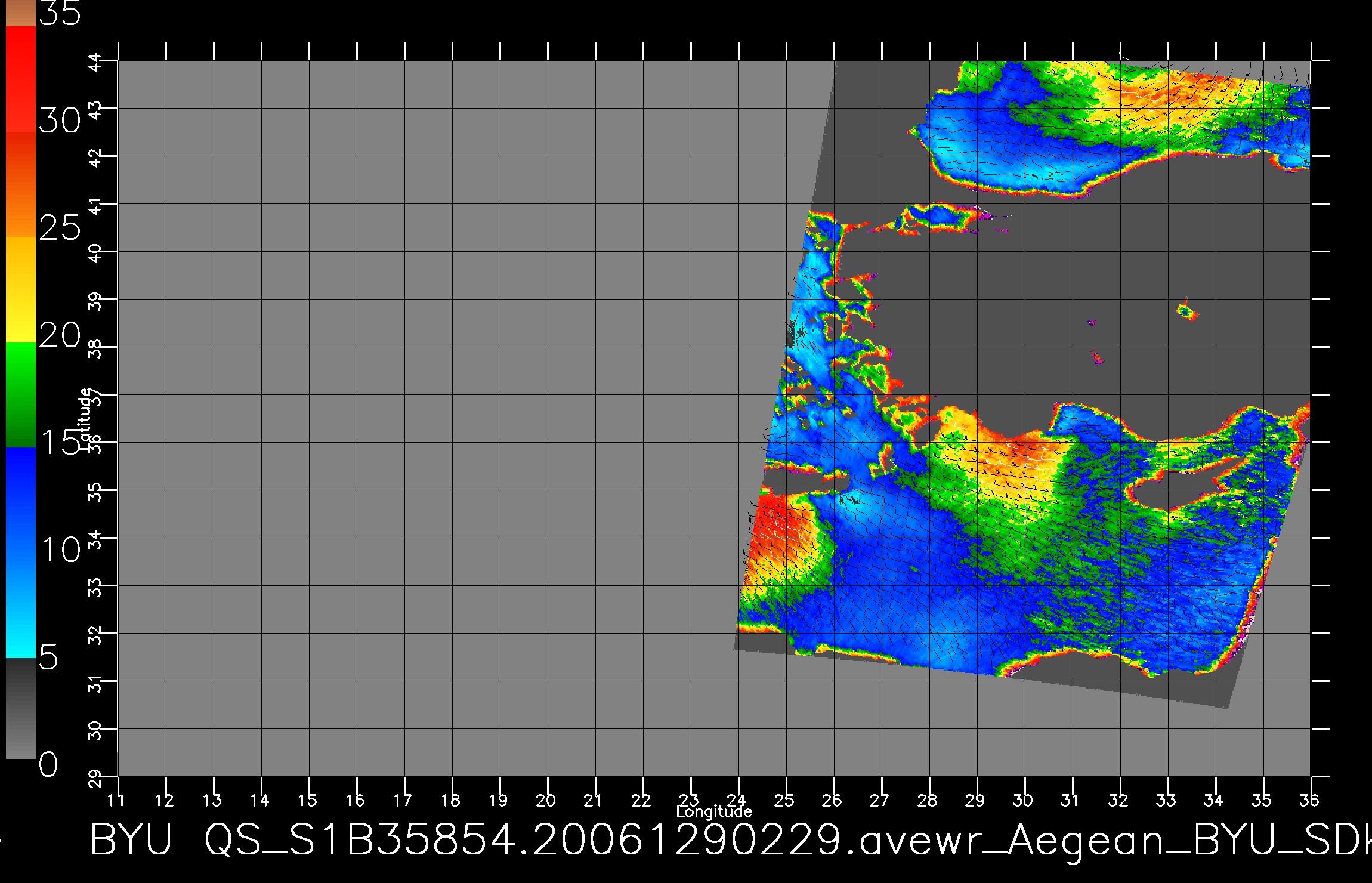Click the green segment of the color bar

[x=21, y=395]
